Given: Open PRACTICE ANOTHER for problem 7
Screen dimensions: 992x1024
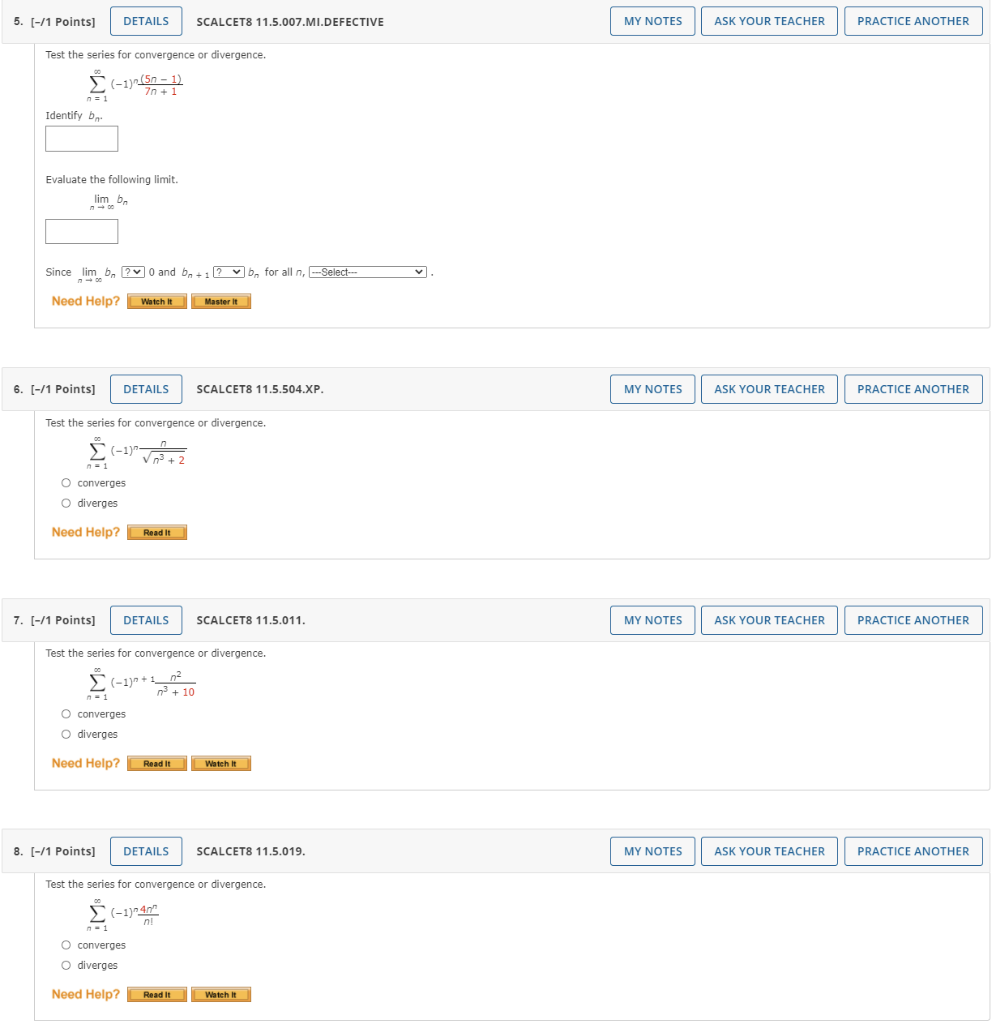Looking at the screenshot, I should pyautogui.click(x=912, y=620).
